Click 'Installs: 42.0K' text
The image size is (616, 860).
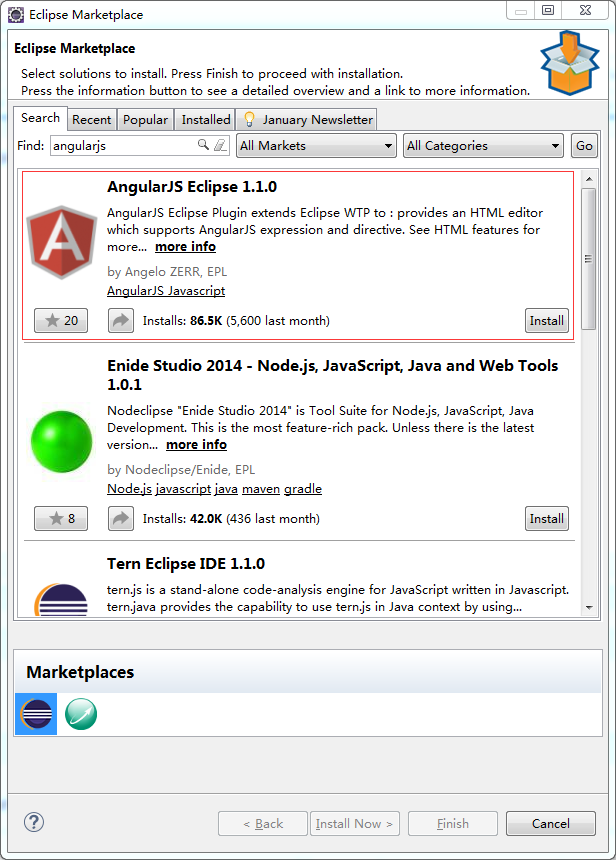point(183,519)
